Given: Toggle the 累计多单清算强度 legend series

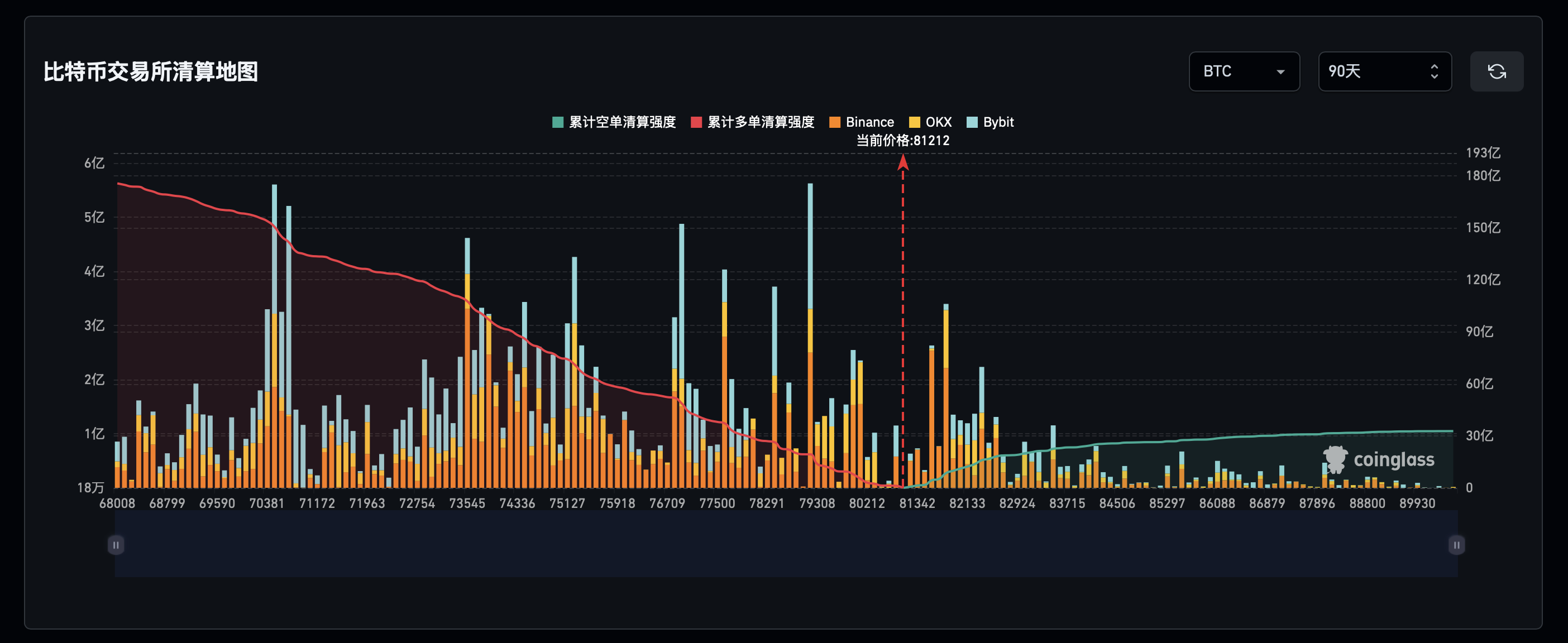Looking at the screenshot, I should [x=752, y=122].
